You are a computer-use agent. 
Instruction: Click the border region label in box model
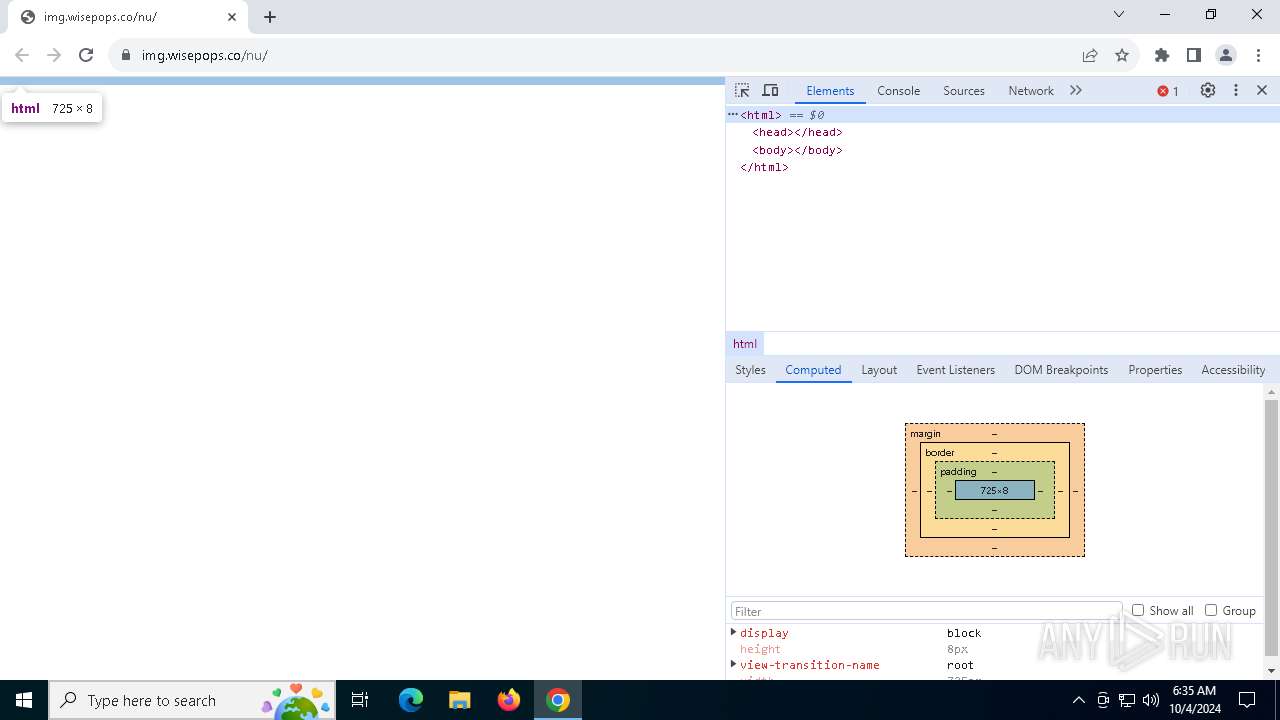click(x=940, y=453)
